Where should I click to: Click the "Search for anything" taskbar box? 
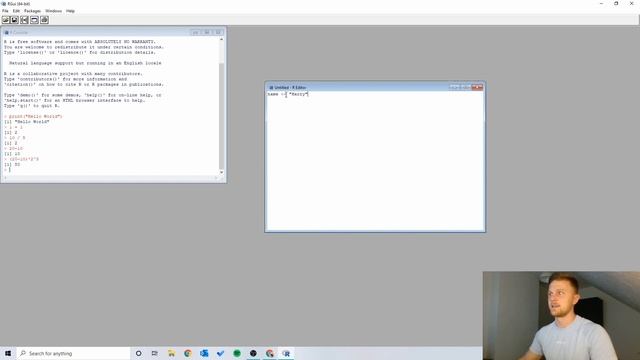pyautogui.click(x=73, y=353)
